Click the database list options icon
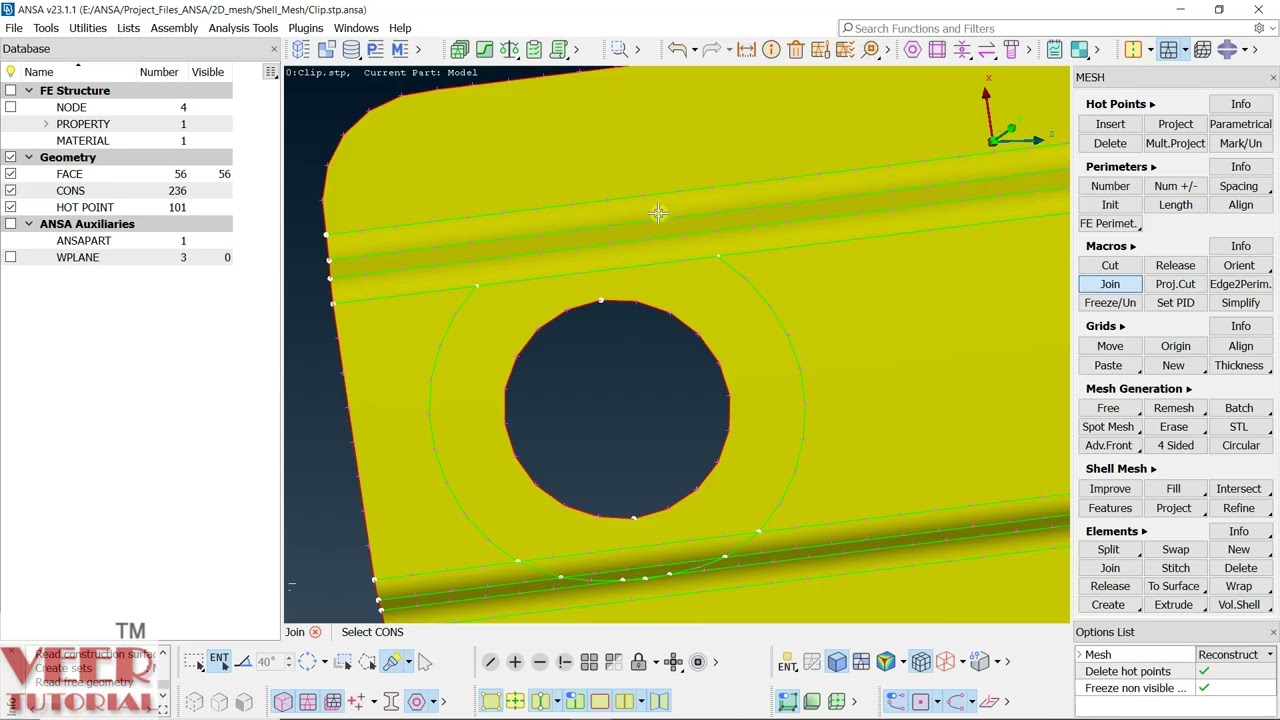Image resolution: width=1280 pixels, height=720 pixels. point(270,72)
